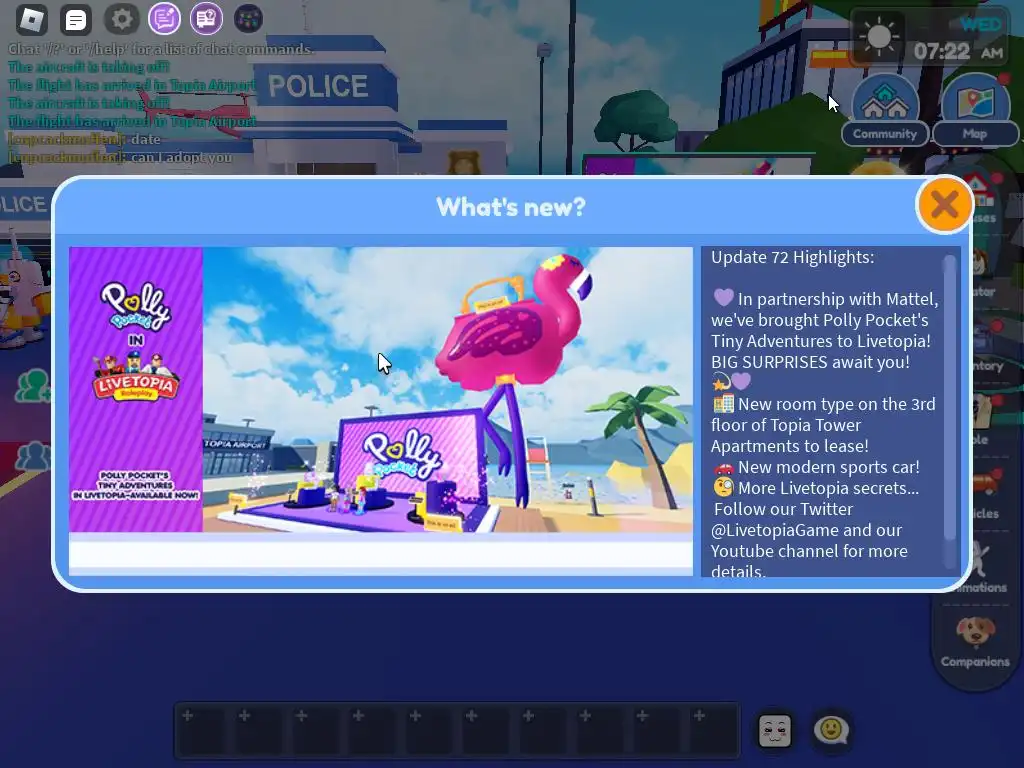
Task: Click the blue group icon on left edge
Action: click(31, 456)
